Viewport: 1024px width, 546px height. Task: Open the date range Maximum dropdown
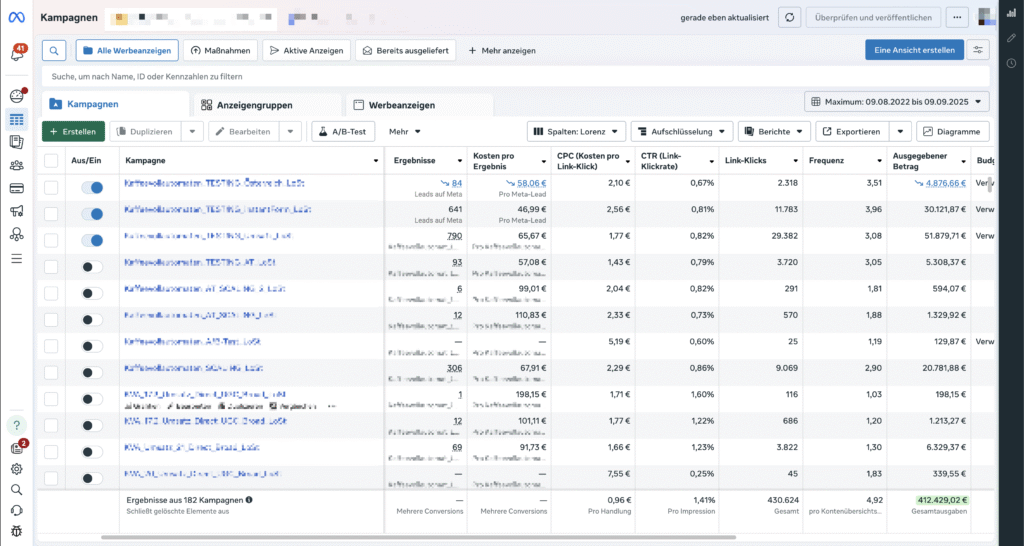tap(896, 101)
